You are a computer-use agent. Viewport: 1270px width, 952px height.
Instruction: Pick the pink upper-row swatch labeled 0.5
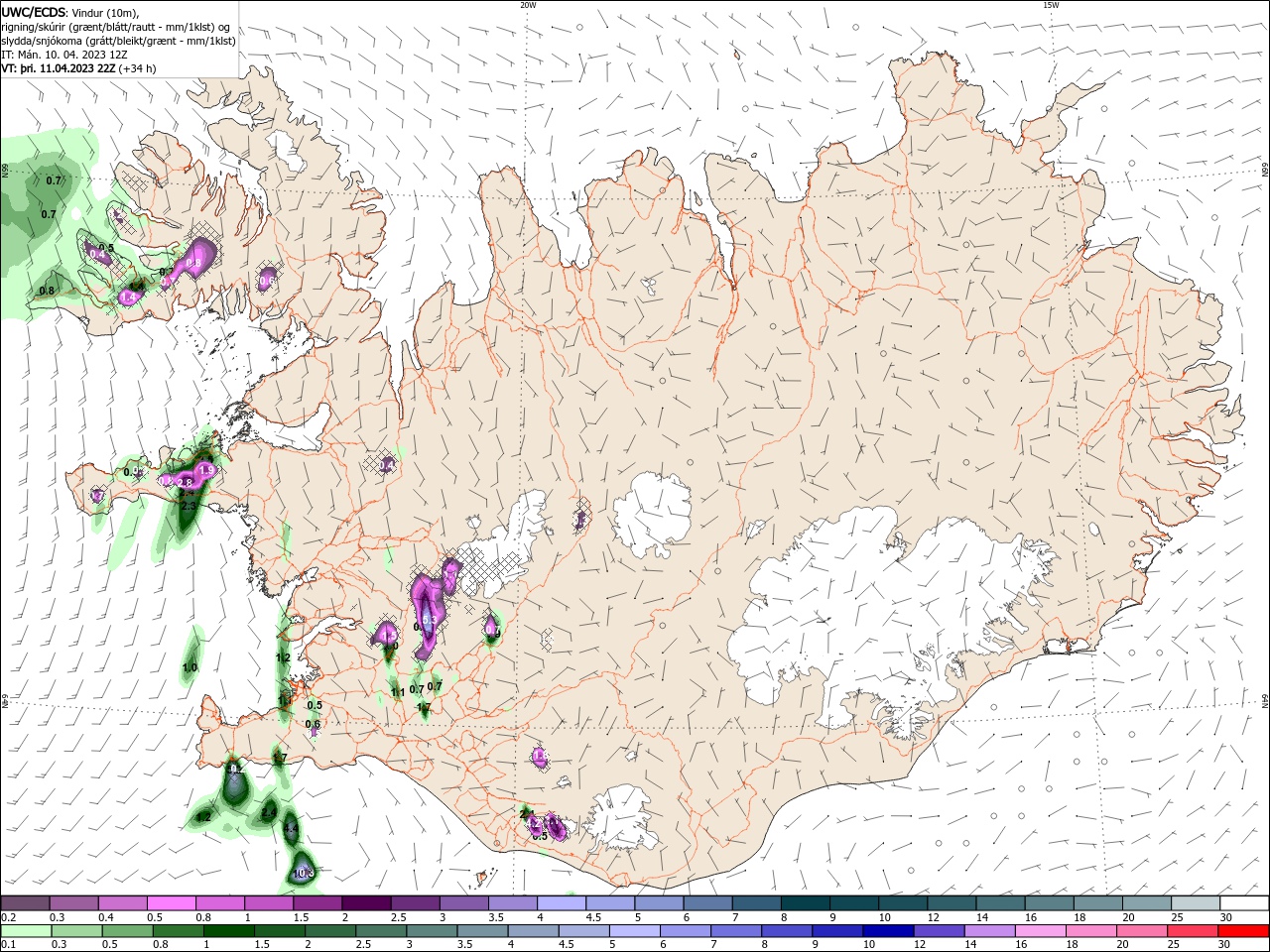(x=171, y=902)
